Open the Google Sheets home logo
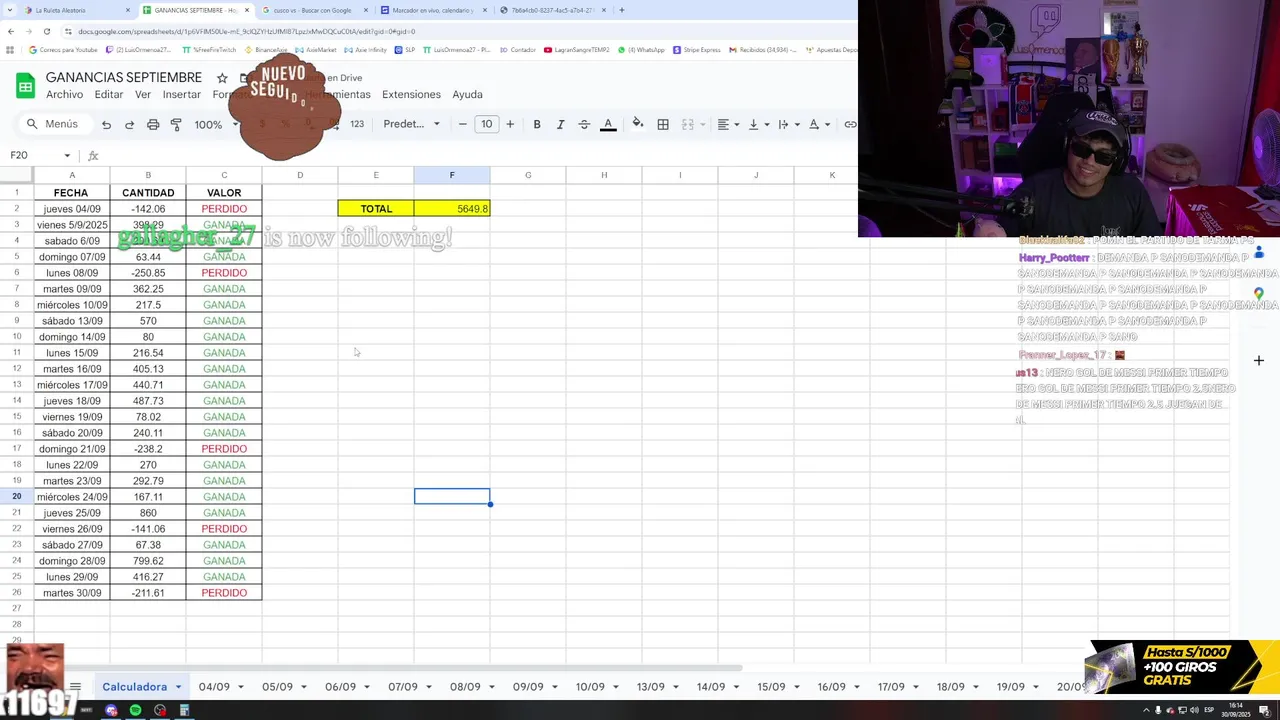Viewport: 1280px width, 720px height. pyautogui.click(x=25, y=86)
